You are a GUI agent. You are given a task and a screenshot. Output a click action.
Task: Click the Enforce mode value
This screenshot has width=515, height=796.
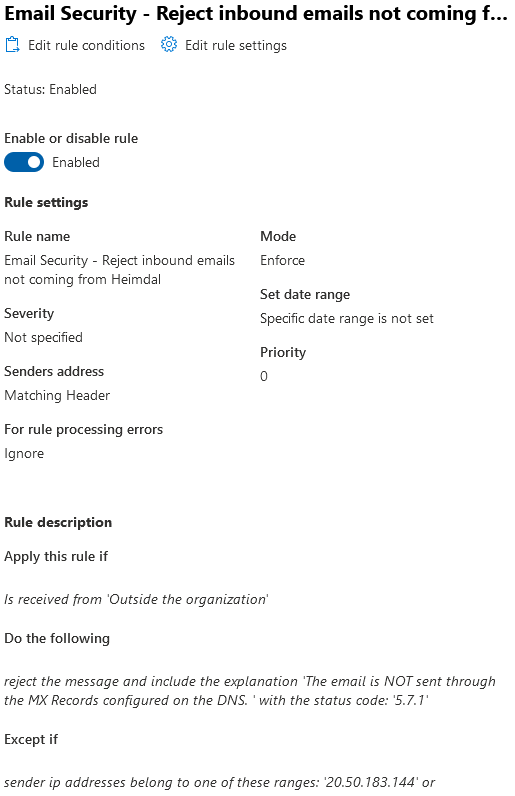(x=282, y=260)
